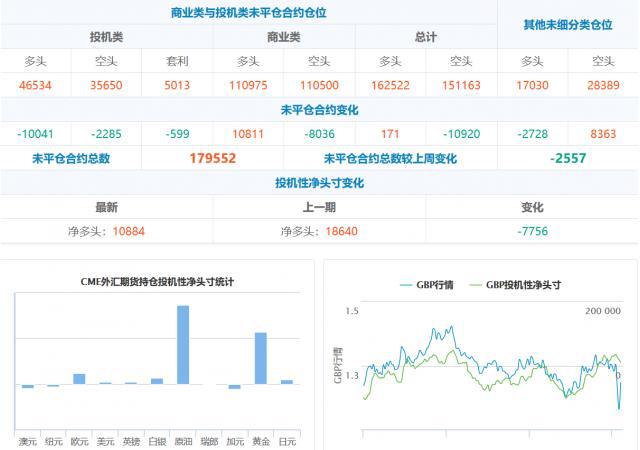Click the 日元 x-axis label
This screenshot has width=640, height=450.
coord(287,441)
